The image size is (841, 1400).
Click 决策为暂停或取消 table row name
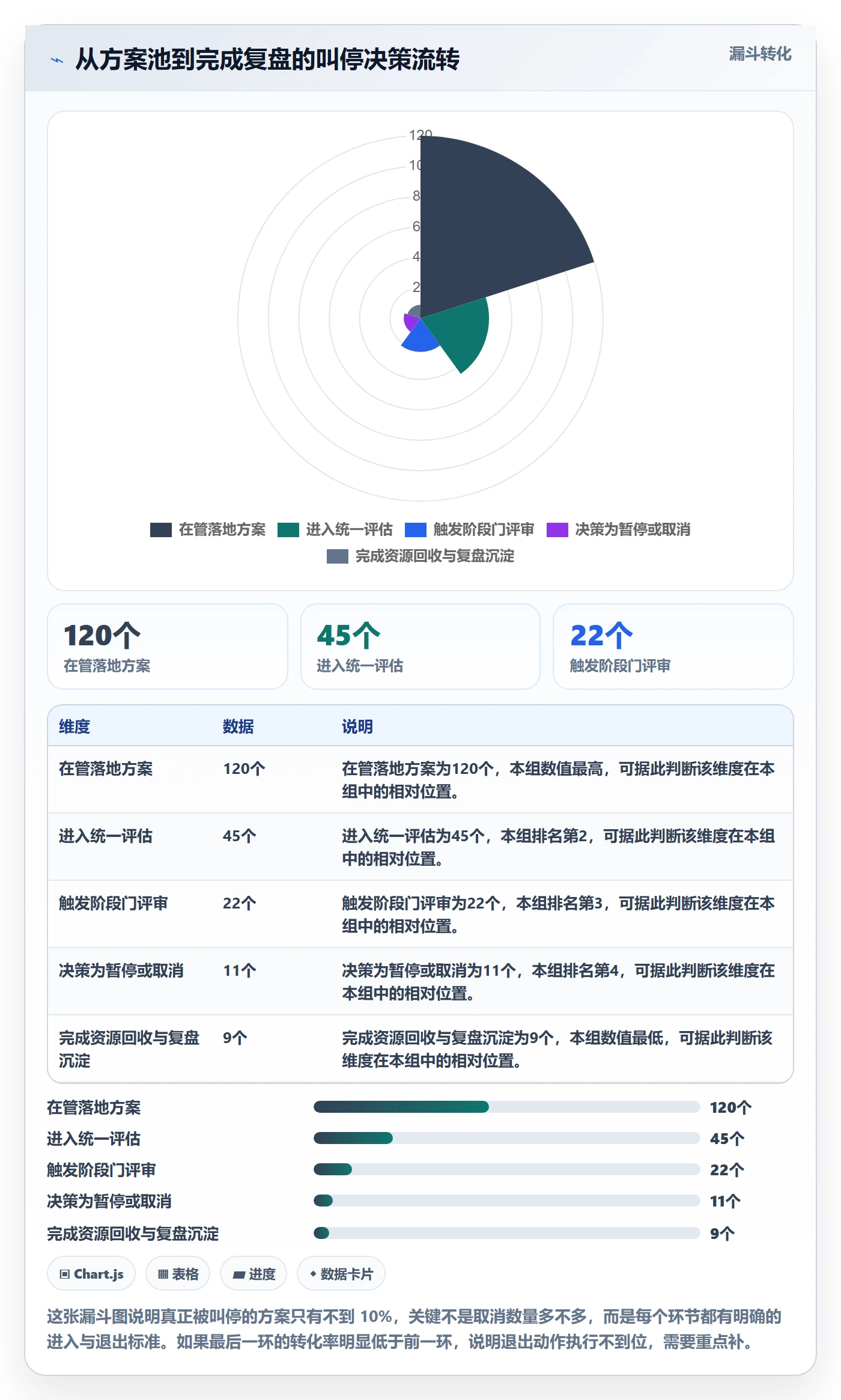point(121,971)
